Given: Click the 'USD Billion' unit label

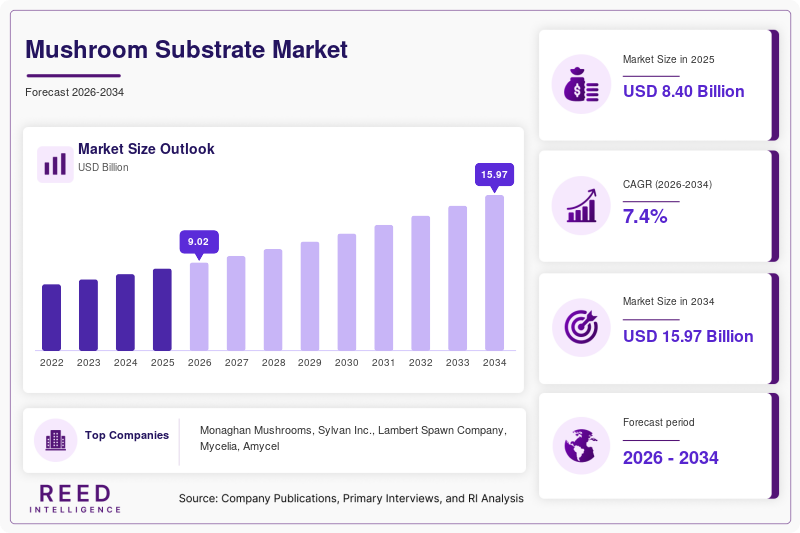Looking at the screenshot, I should (x=103, y=167).
